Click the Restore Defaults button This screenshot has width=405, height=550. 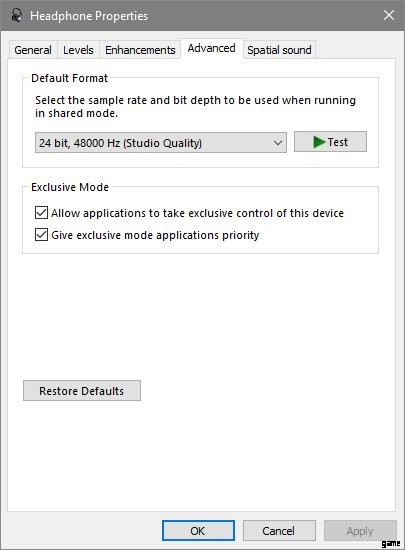[82, 390]
